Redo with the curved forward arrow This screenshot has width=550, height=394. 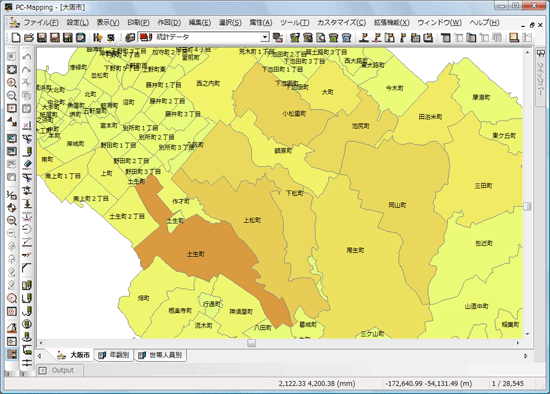click(x=27, y=69)
